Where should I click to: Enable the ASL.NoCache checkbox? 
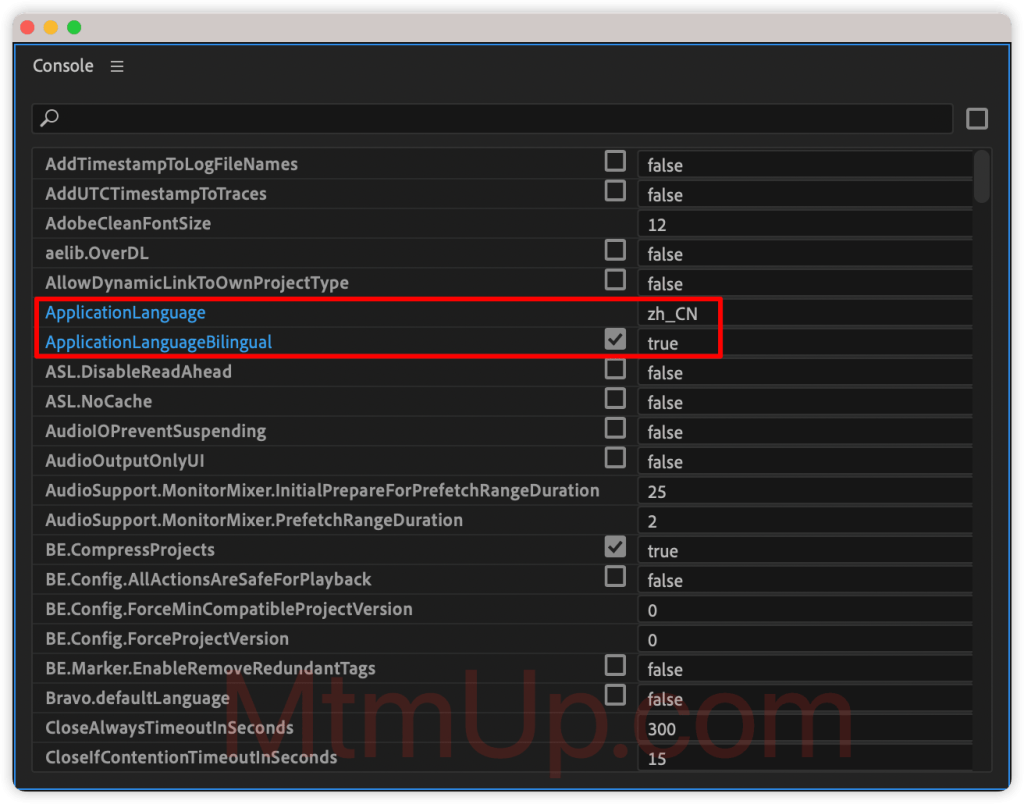615,399
